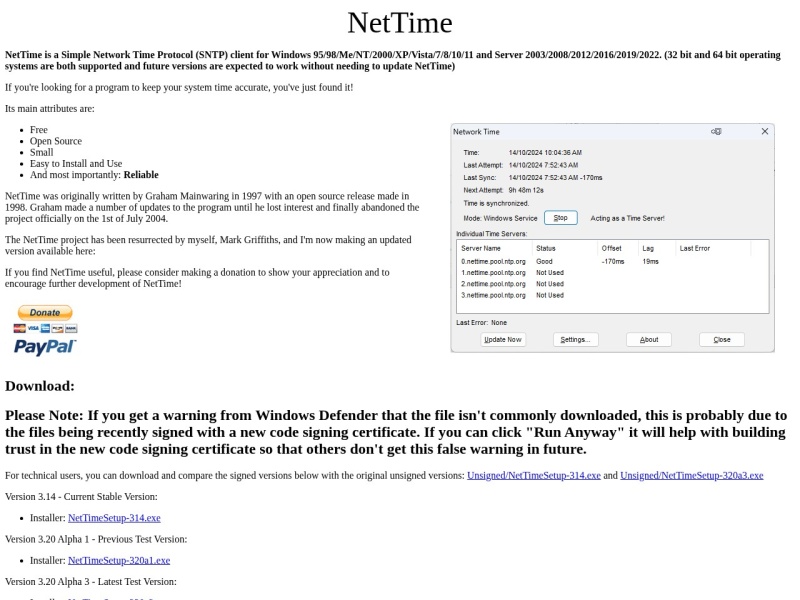This screenshot has height=600, width=800.
Task: Click the Close button in the Network Time image
Action: point(721,339)
